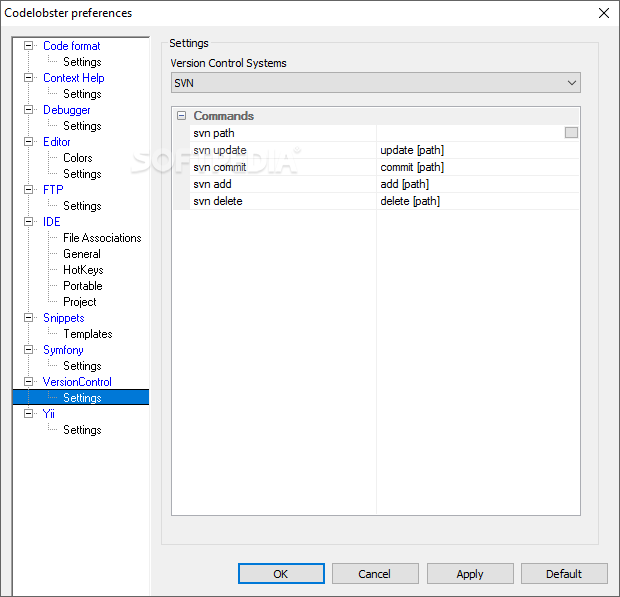The width and height of the screenshot is (620, 597).
Task: Collapse the FTP tree node
Action: 28,189
